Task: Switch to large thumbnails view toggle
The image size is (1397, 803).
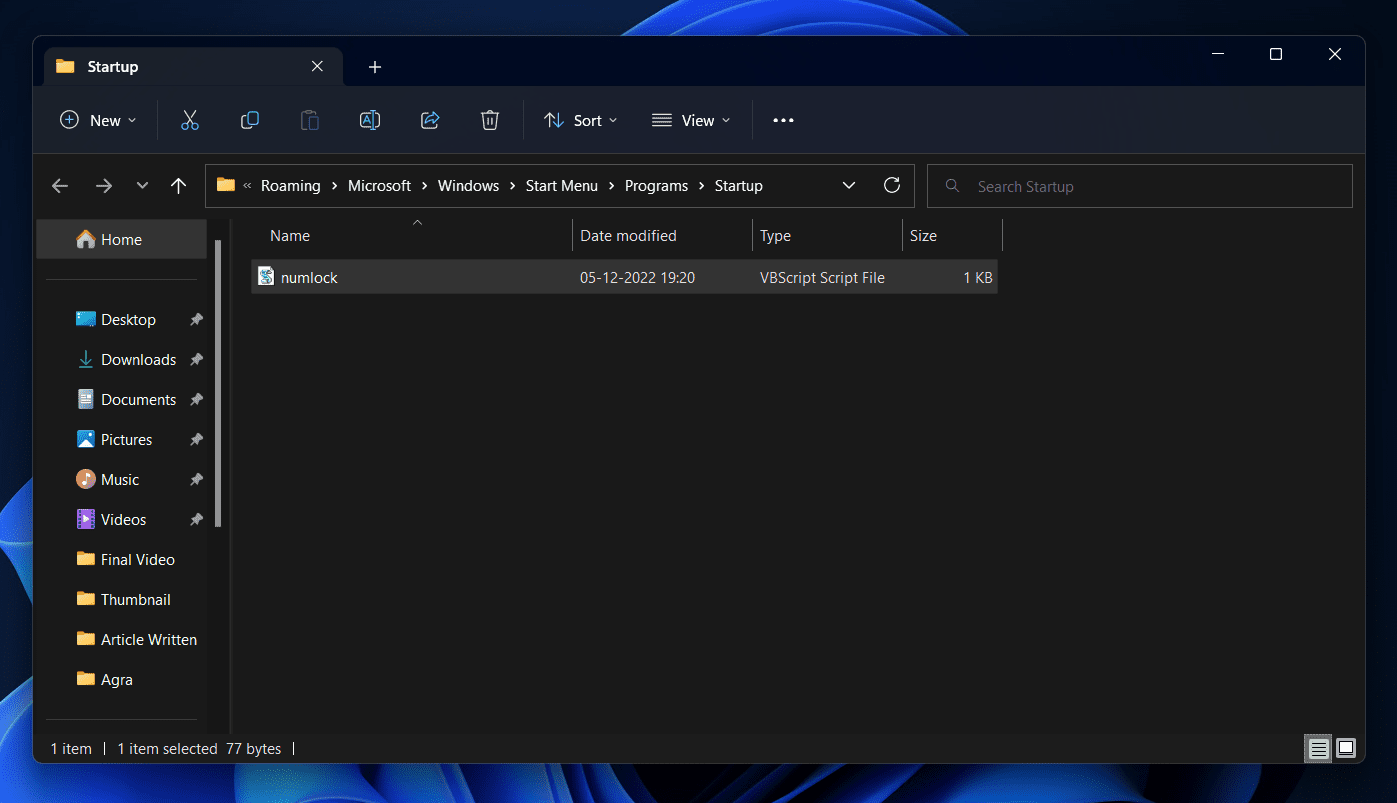Action: tap(1346, 748)
